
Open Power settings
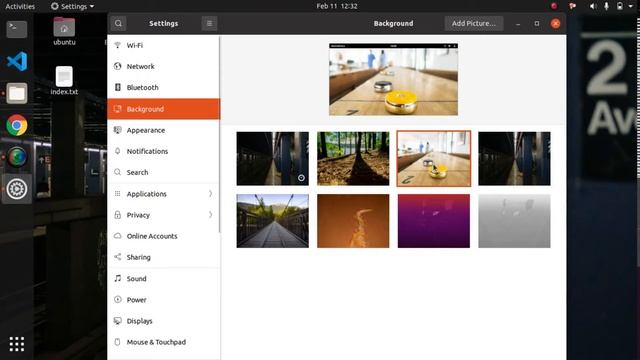164,300
